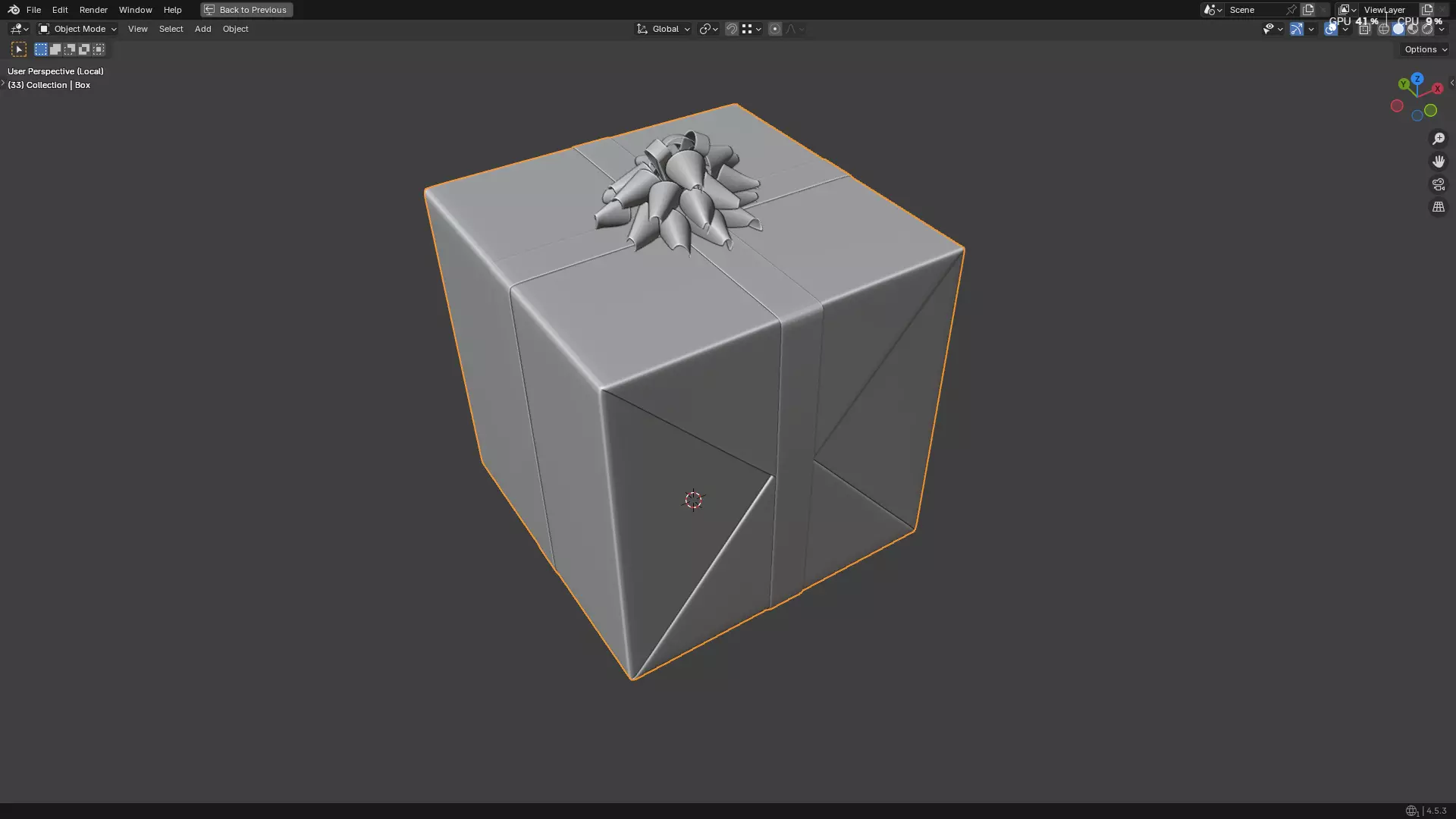Toggle snapping magnet icon
Image resolution: width=1456 pixels, height=819 pixels.
pyautogui.click(x=732, y=29)
